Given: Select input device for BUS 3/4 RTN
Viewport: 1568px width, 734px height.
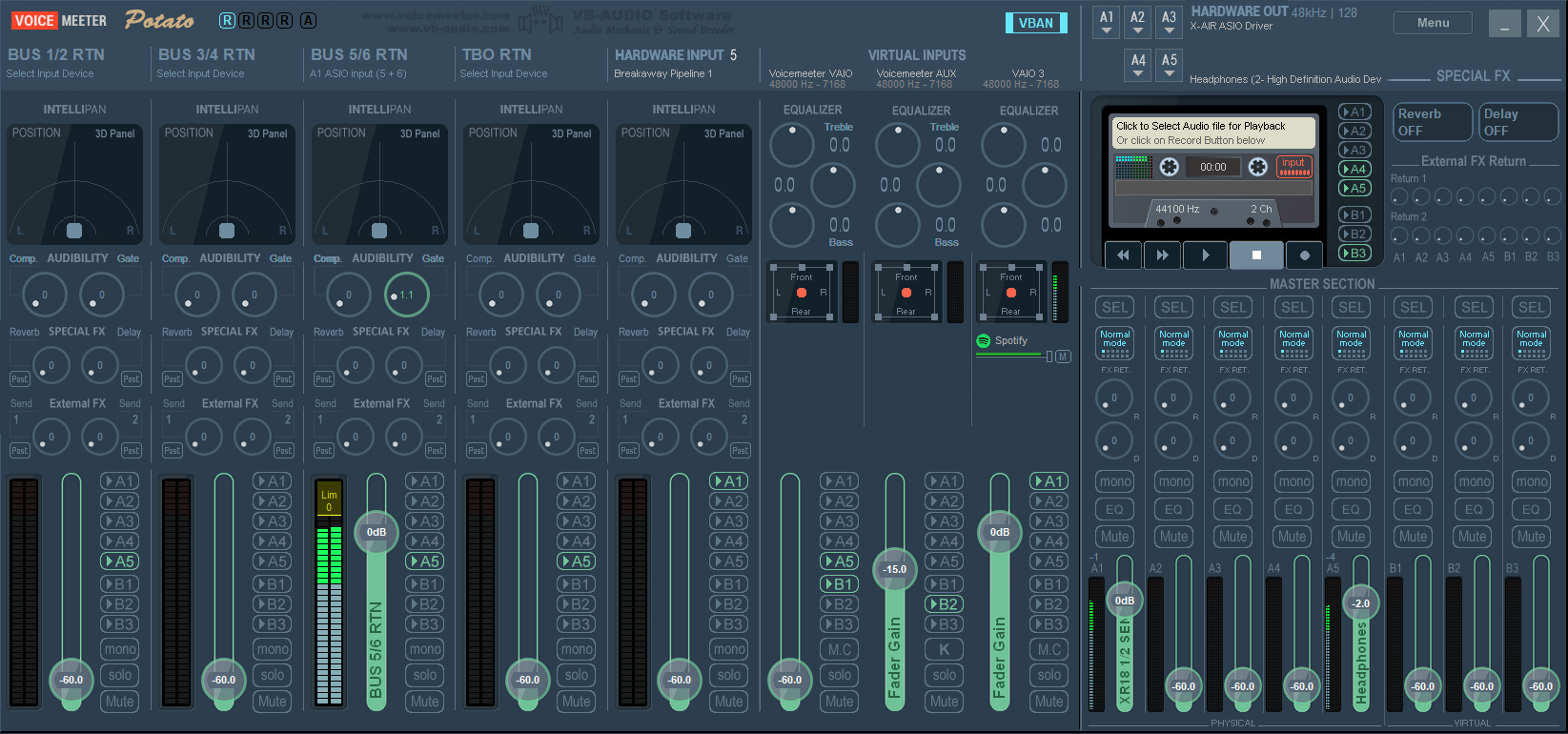Looking at the screenshot, I should tap(201, 73).
